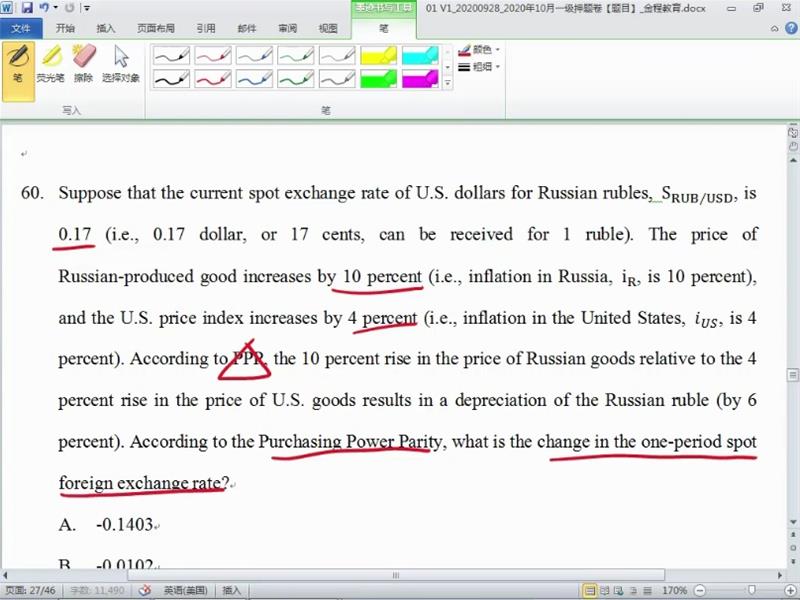
Task: Choose the thick red pen style
Action: (x=213, y=77)
